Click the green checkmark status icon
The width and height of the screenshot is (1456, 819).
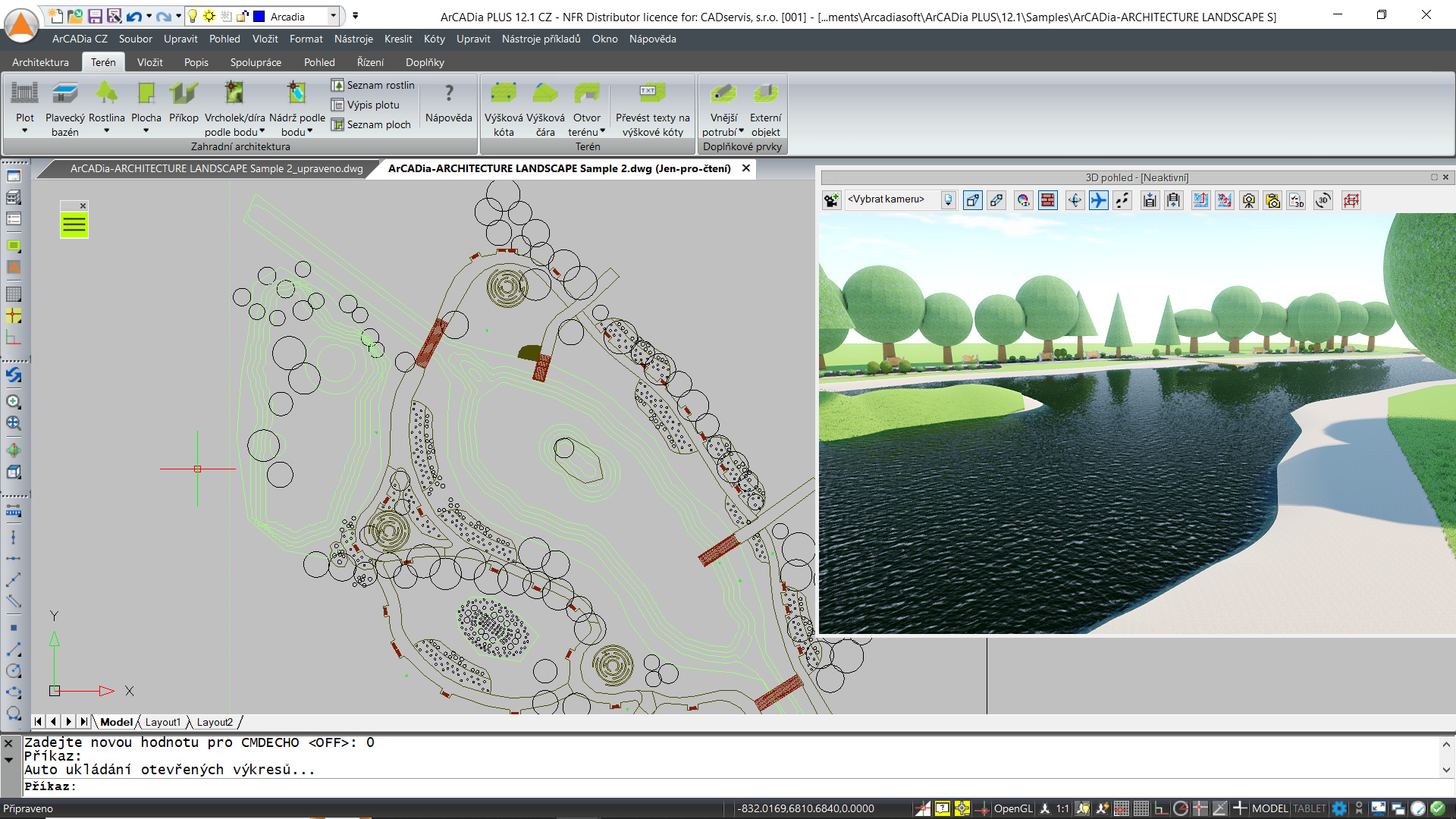pos(1437,808)
